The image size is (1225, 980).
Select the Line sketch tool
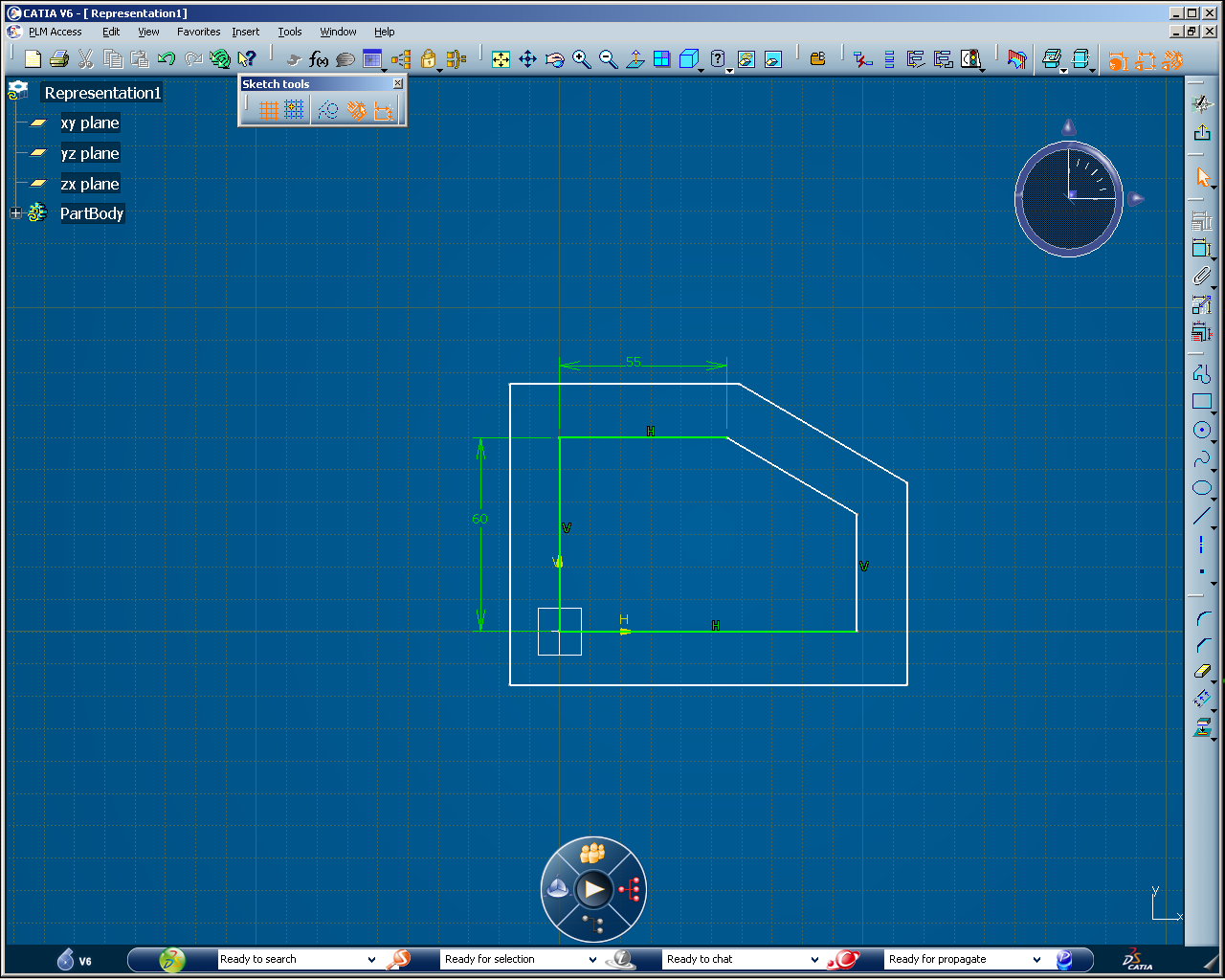(x=1201, y=516)
